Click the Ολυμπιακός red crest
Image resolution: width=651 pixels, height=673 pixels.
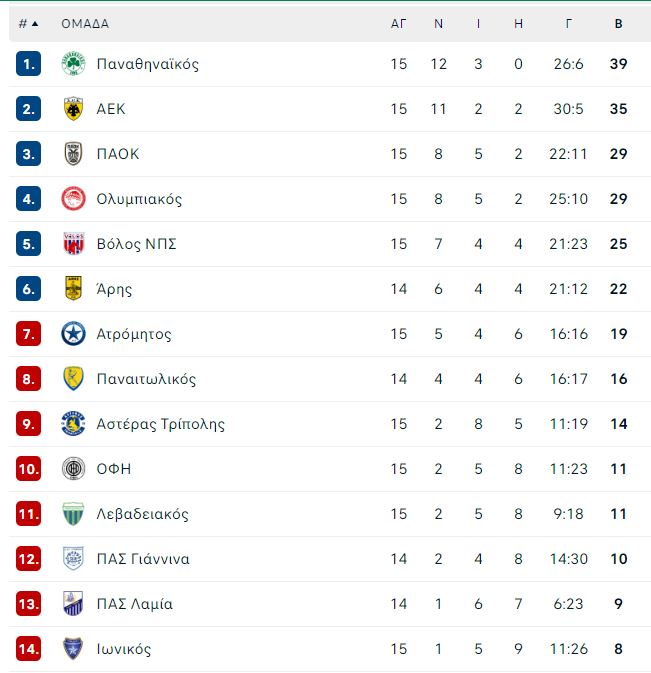(x=73, y=199)
